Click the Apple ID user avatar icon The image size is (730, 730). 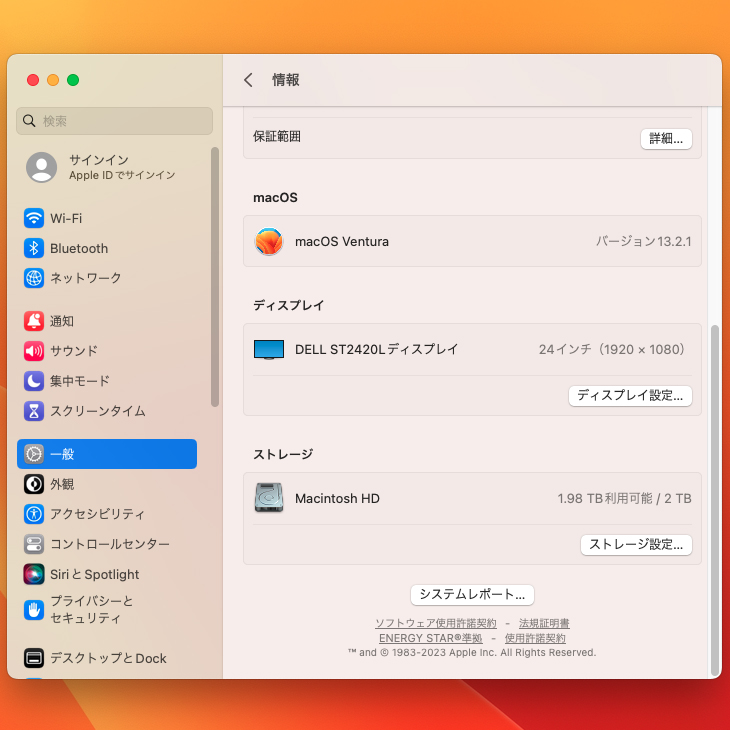(41, 167)
